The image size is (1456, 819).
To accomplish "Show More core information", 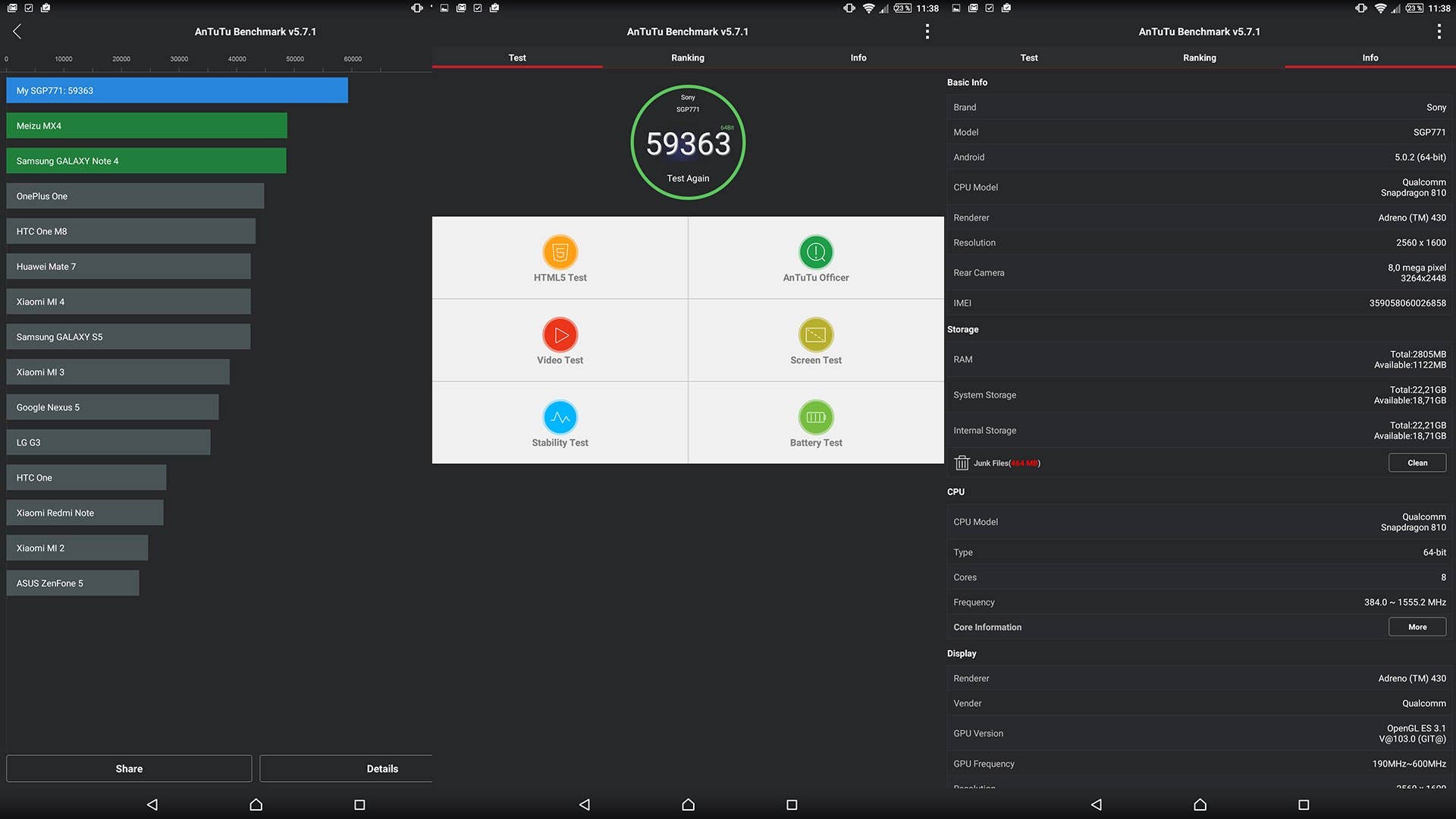I will tap(1417, 626).
